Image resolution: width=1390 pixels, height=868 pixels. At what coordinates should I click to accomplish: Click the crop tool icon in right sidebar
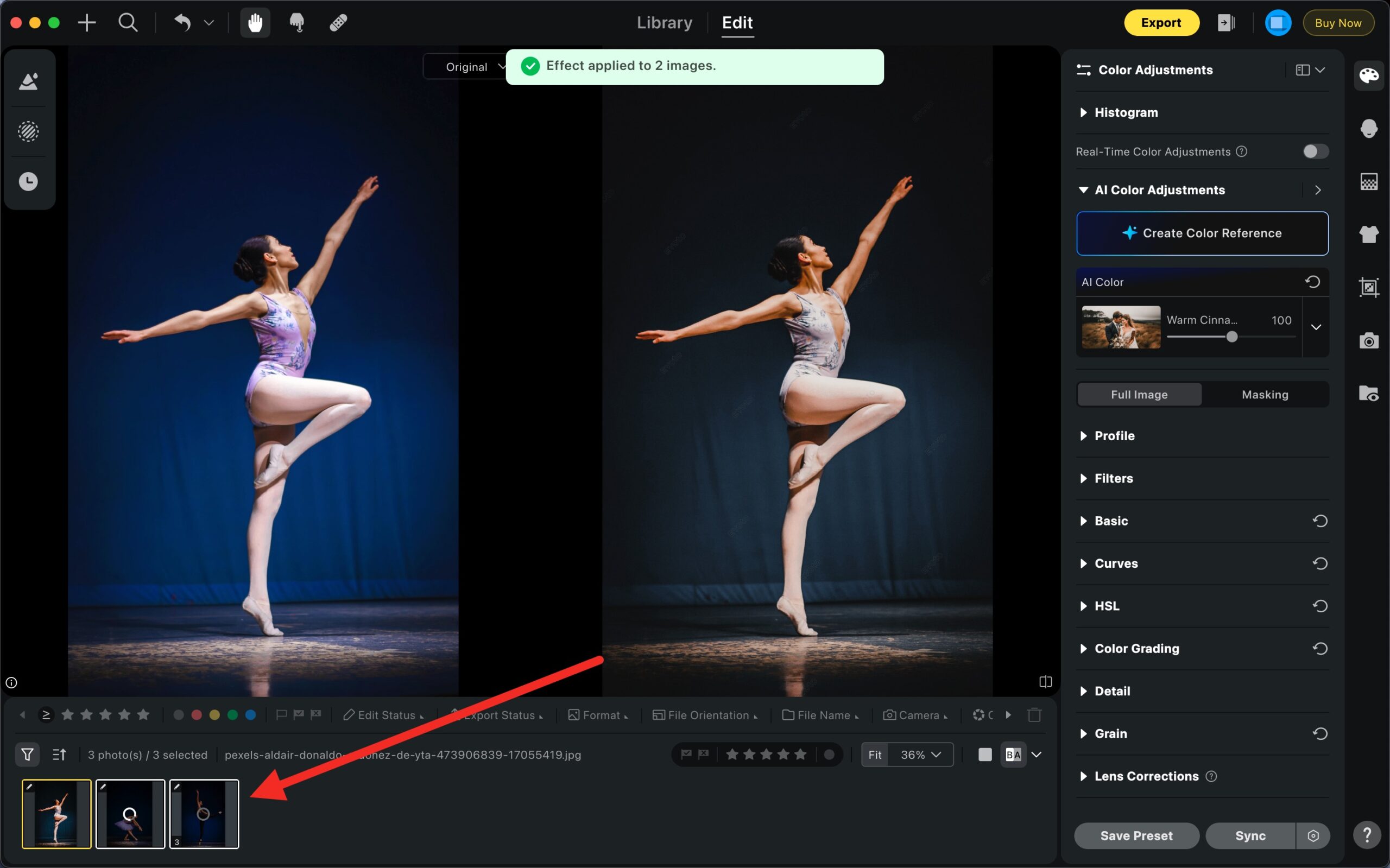(1369, 287)
